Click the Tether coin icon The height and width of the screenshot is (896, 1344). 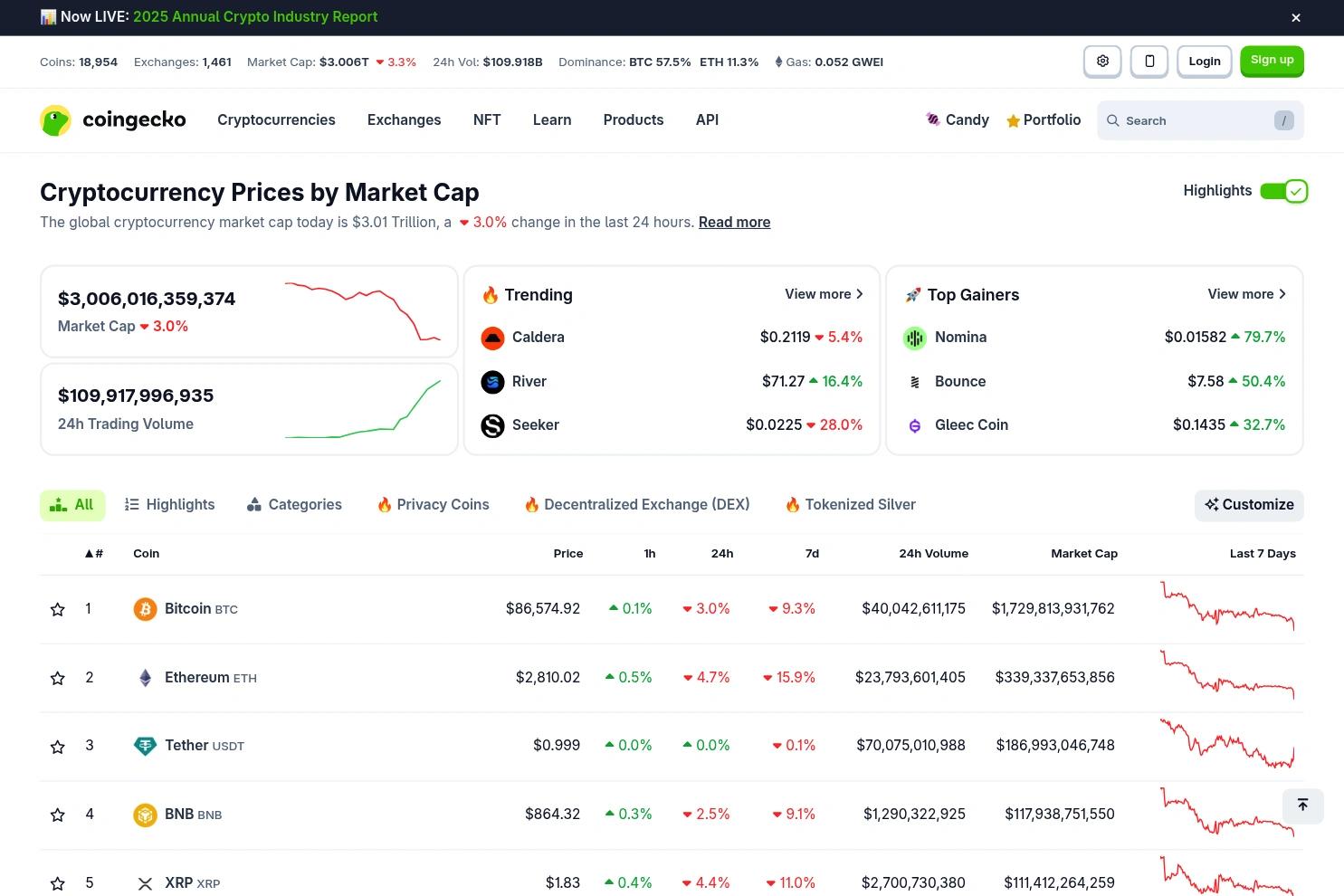pyautogui.click(x=145, y=746)
